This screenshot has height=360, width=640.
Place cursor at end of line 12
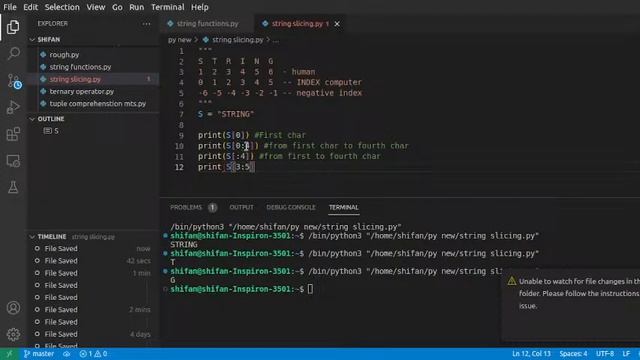[x=255, y=167]
